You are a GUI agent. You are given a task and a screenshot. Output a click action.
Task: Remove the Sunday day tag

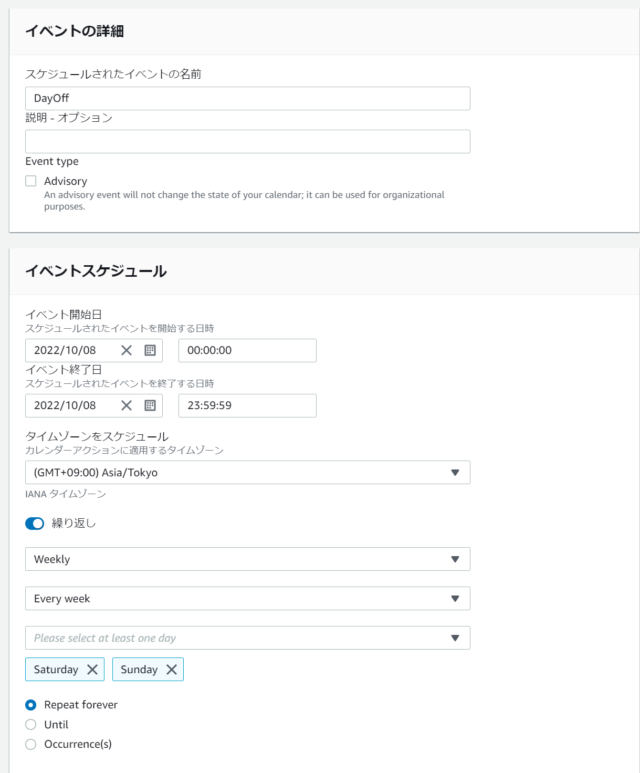pos(171,669)
